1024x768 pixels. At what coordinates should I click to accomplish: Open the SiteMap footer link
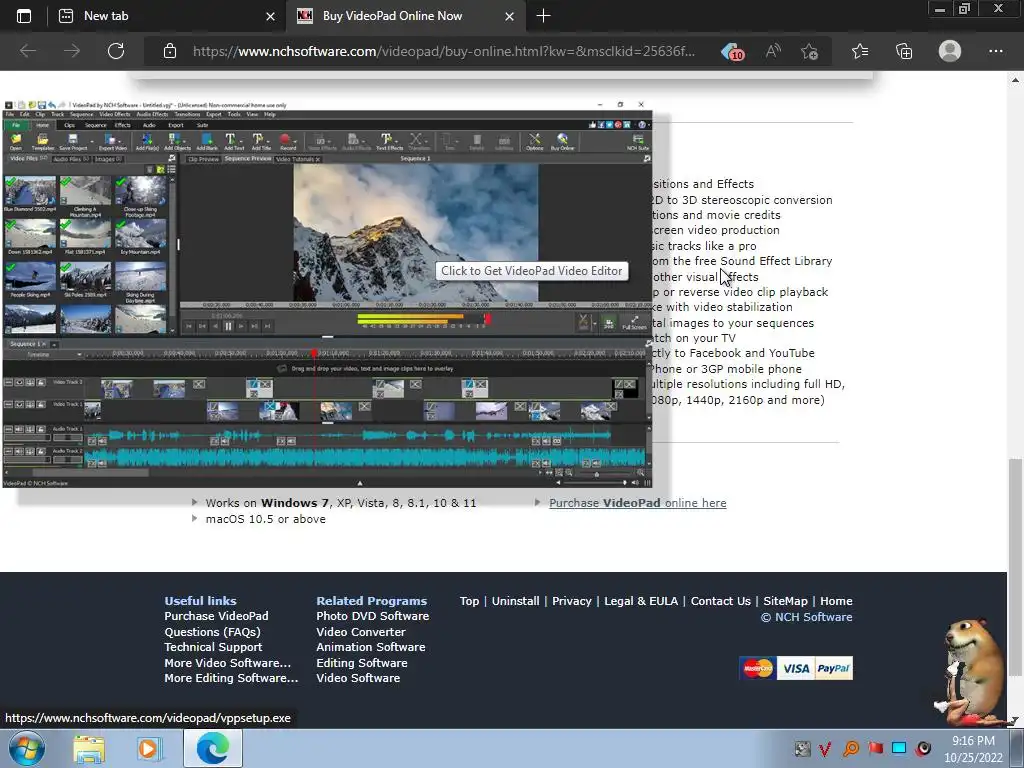[785, 601]
